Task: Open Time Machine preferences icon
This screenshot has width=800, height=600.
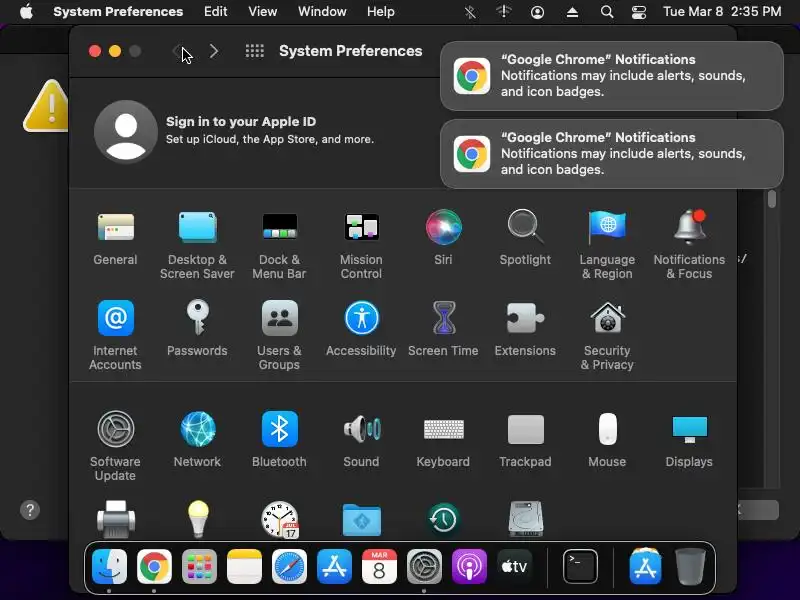Action: point(443,519)
